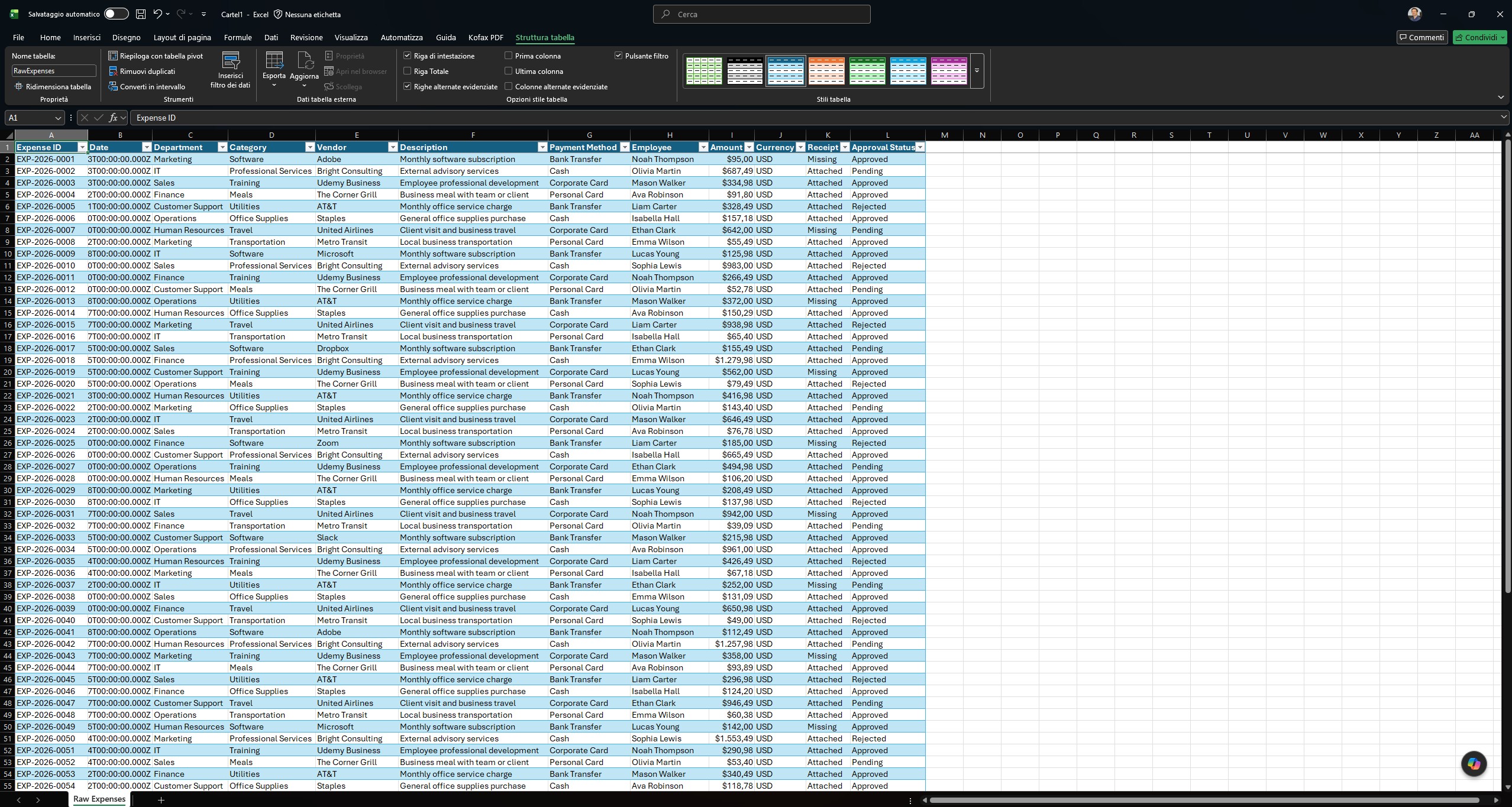Click the Undo arrow icon

point(157,14)
